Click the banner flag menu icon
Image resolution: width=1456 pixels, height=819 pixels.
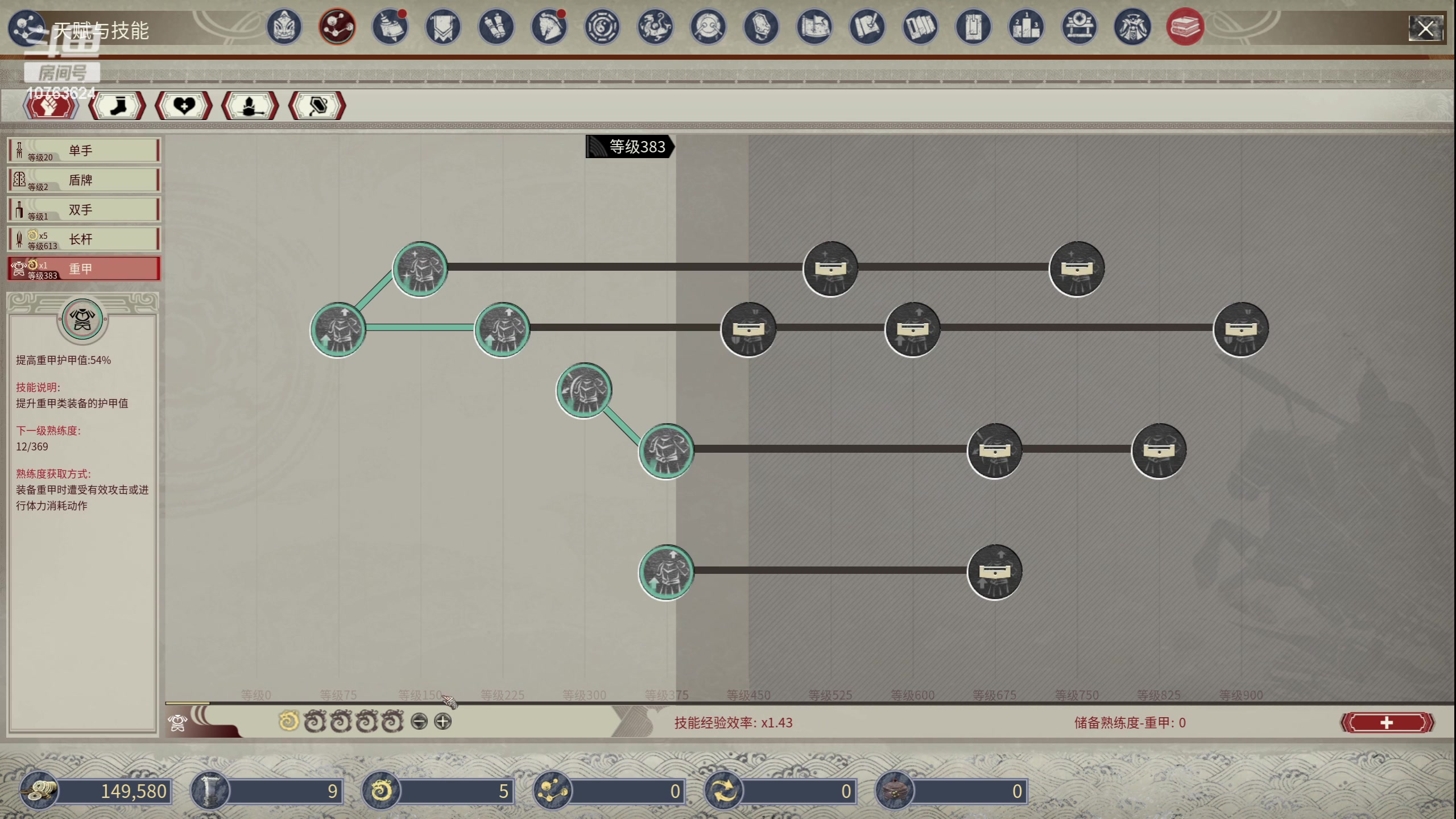[443, 27]
